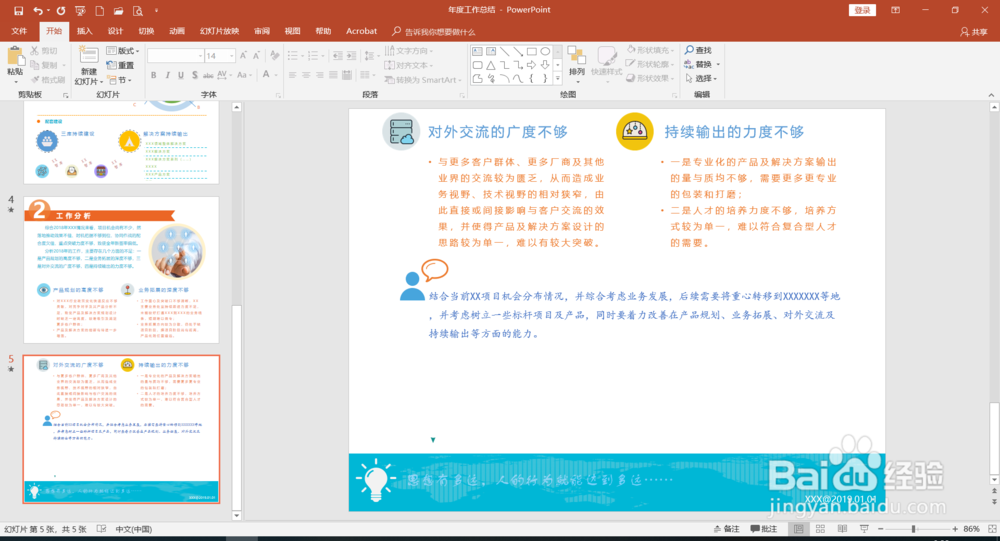Switch to slide sorter view

point(820,529)
